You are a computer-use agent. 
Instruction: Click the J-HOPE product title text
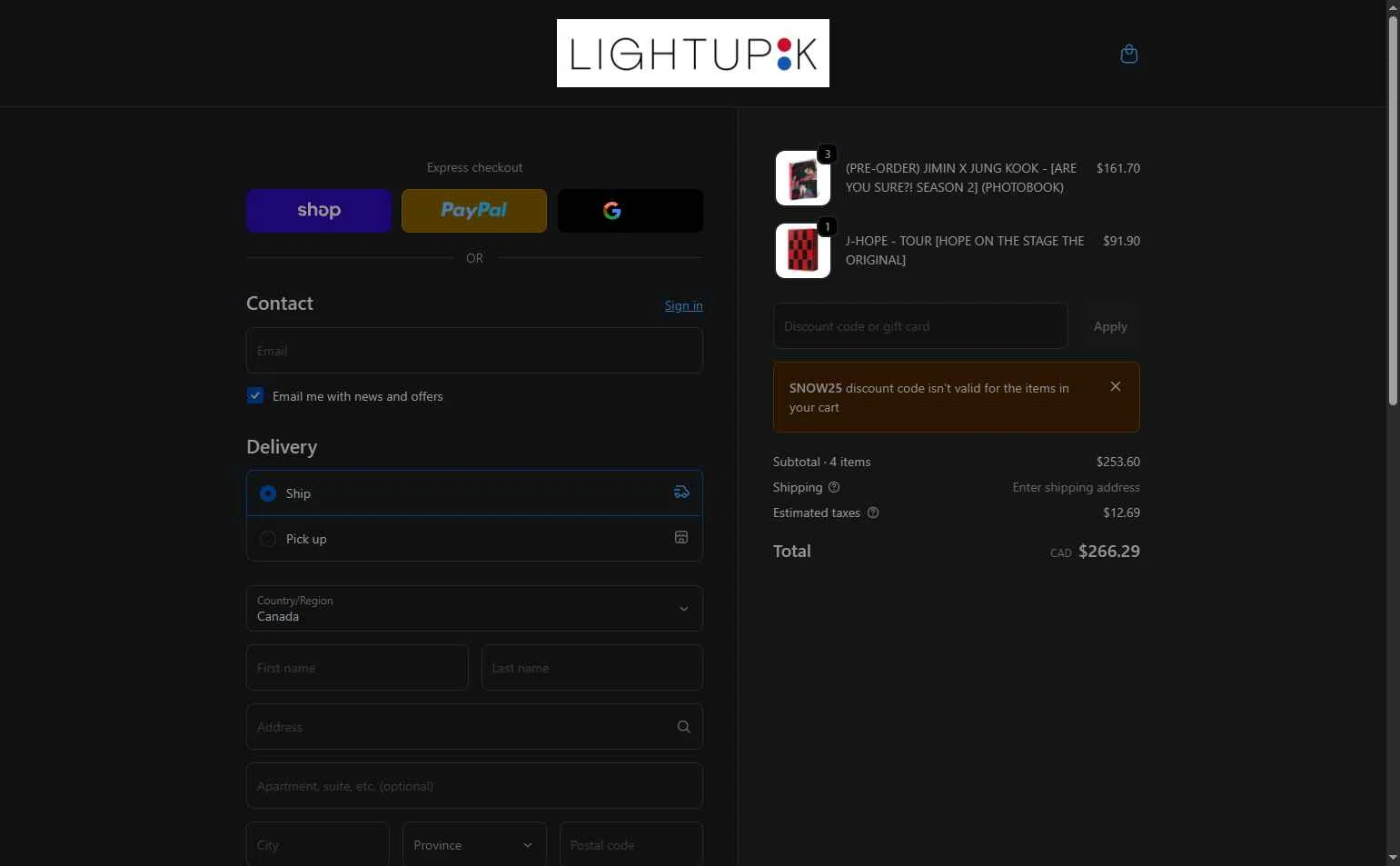tap(965, 250)
